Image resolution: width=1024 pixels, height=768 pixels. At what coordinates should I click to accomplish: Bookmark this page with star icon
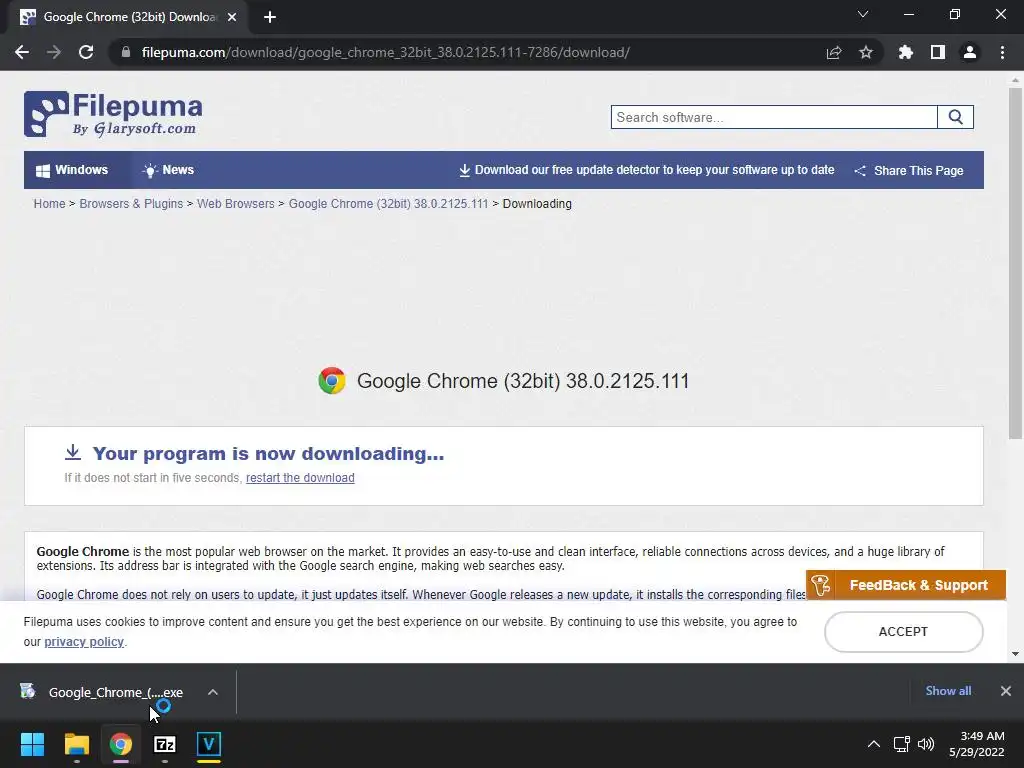tap(866, 52)
